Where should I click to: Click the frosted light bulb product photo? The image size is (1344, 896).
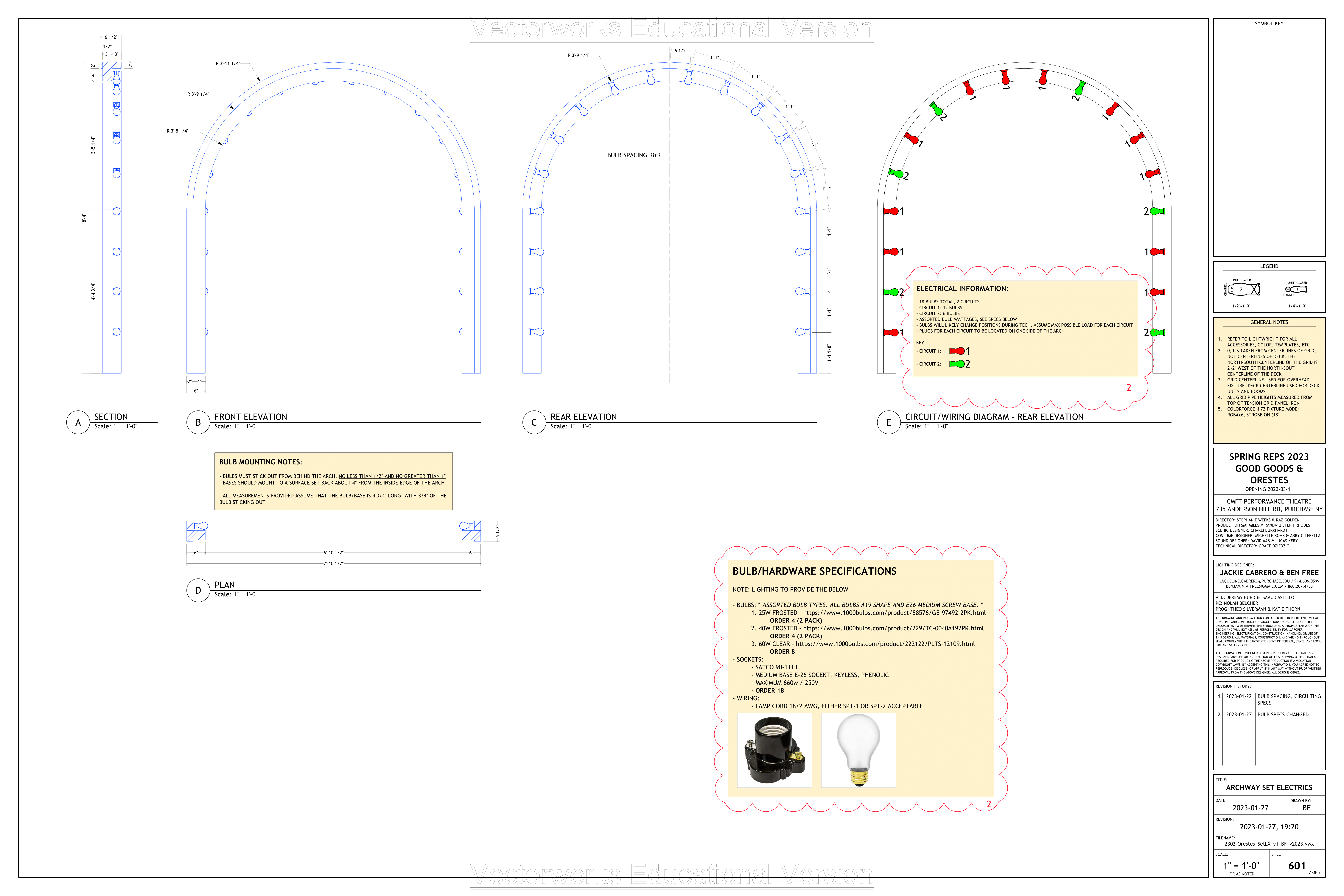pos(858,750)
